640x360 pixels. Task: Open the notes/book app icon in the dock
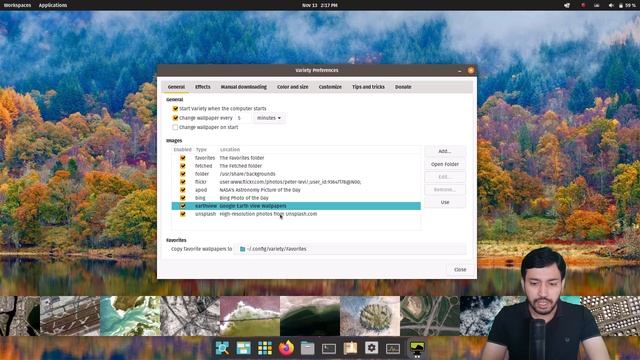coord(350,348)
